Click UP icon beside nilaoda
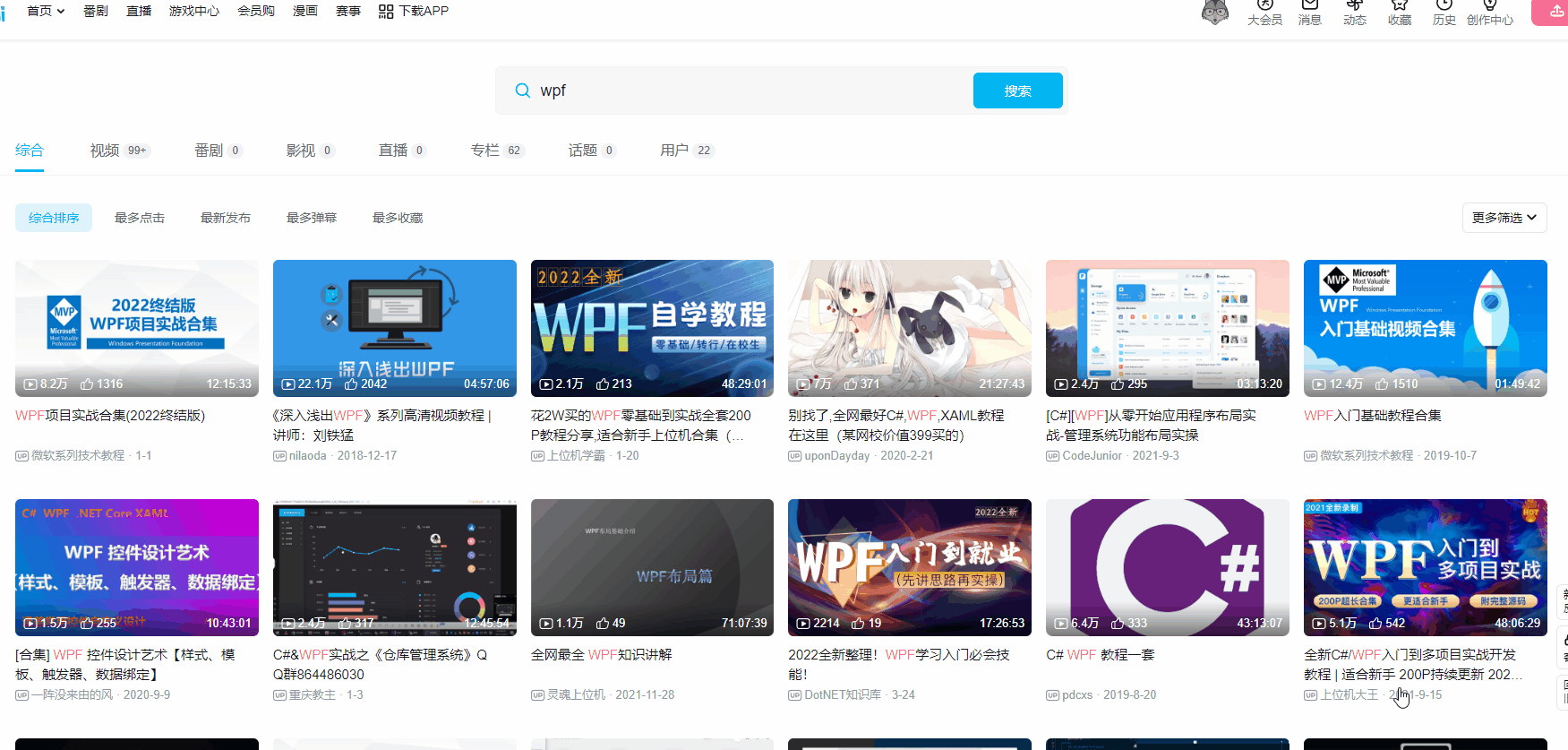 click(x=279, y=456)
